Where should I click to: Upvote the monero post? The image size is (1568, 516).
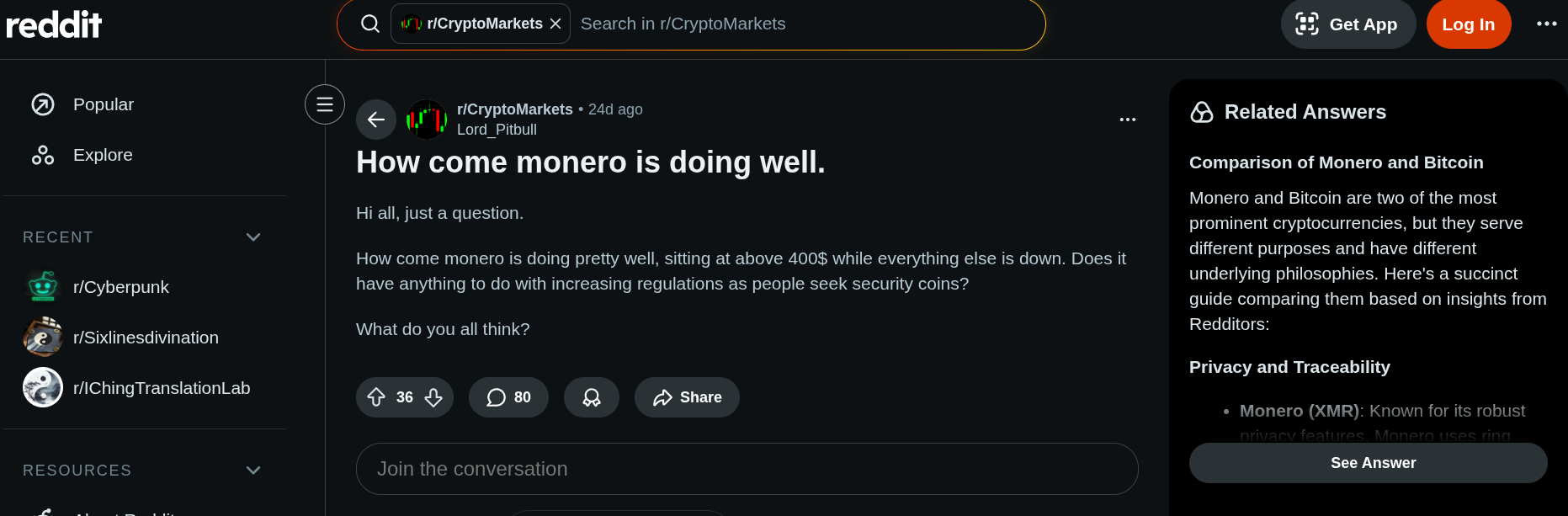[376, 397]
